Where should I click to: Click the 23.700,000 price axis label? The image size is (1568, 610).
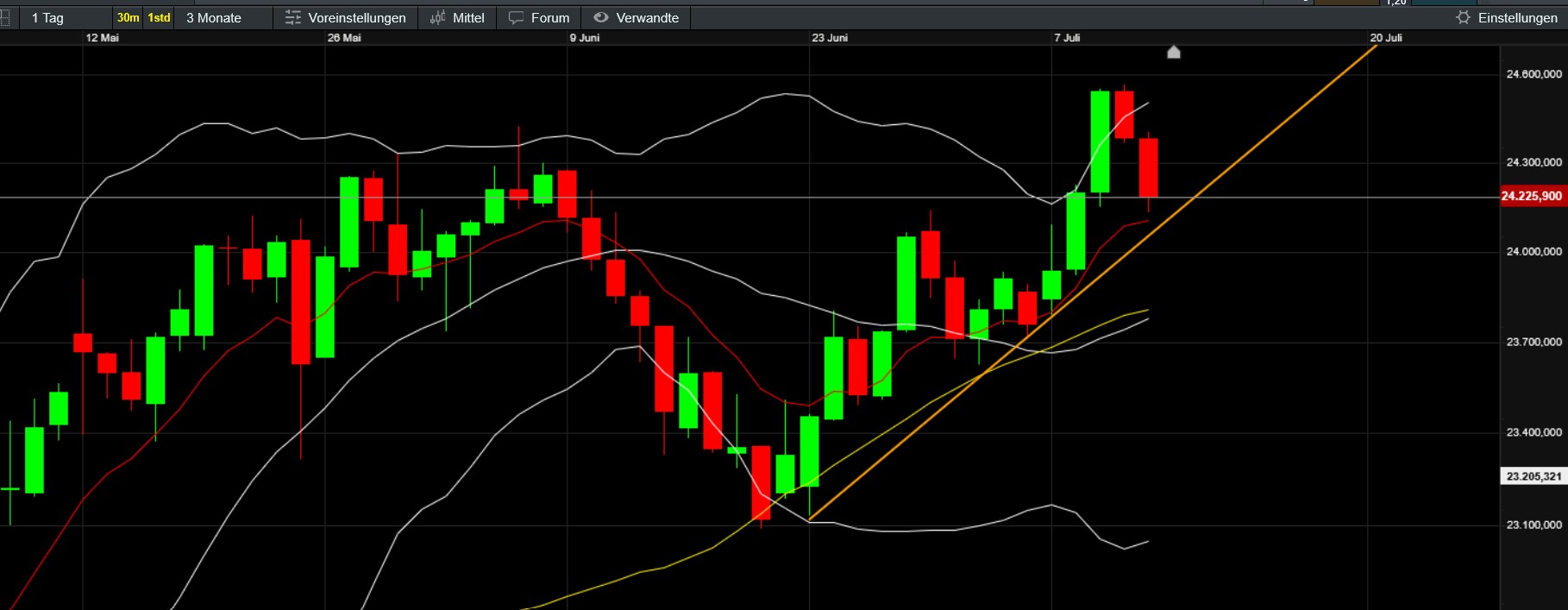(x=1534, y=343)
